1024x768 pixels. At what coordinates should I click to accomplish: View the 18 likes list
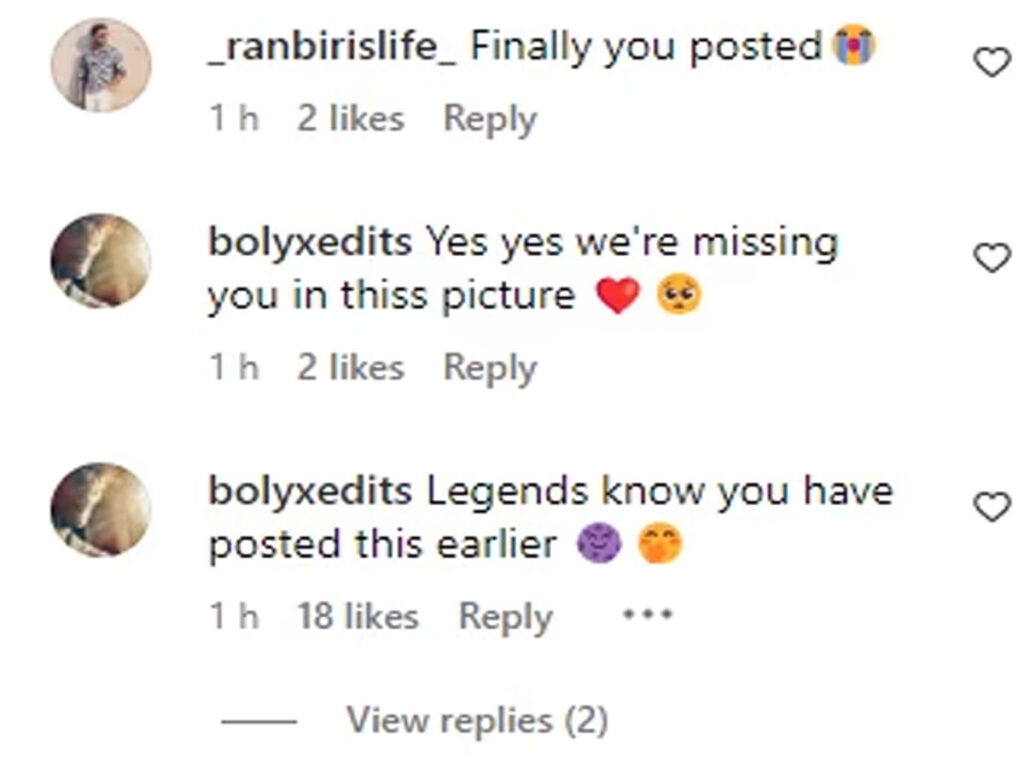[358, 616]
